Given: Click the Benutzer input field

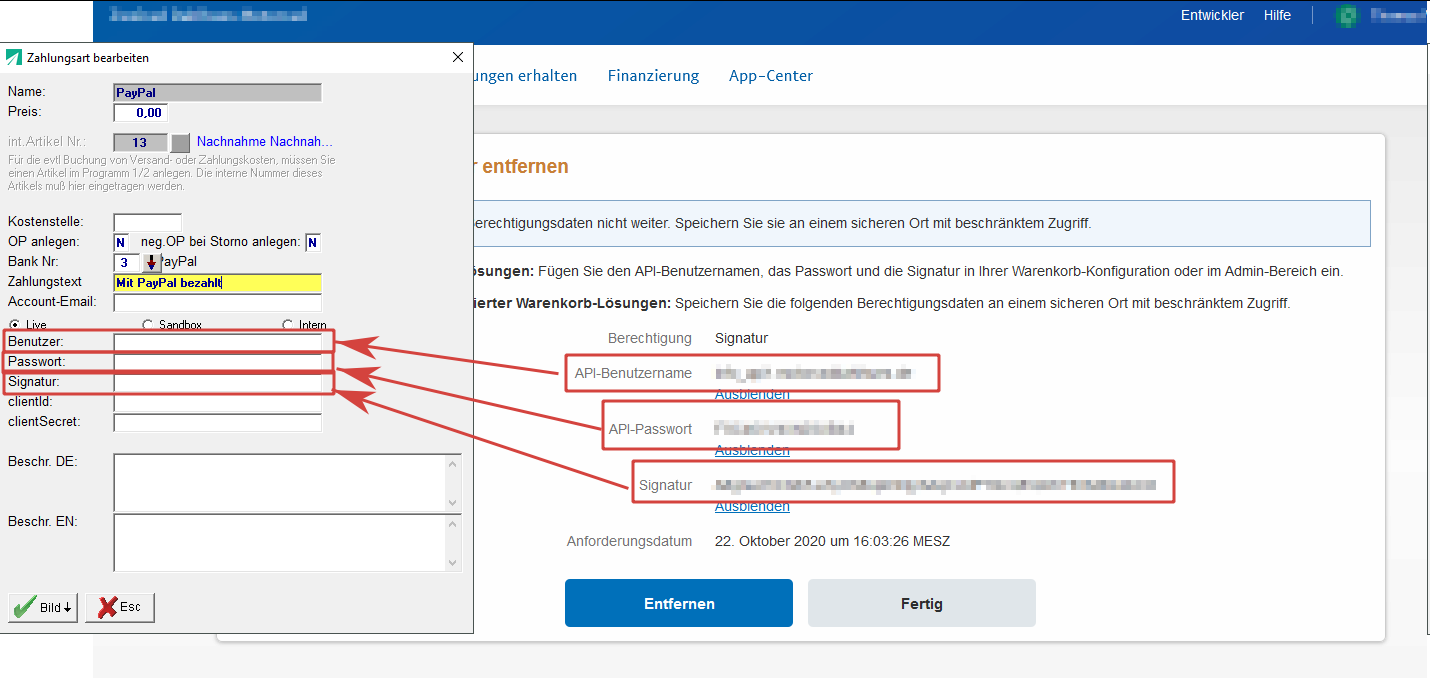Looking at the screenshot, I should tap(218, 342).
